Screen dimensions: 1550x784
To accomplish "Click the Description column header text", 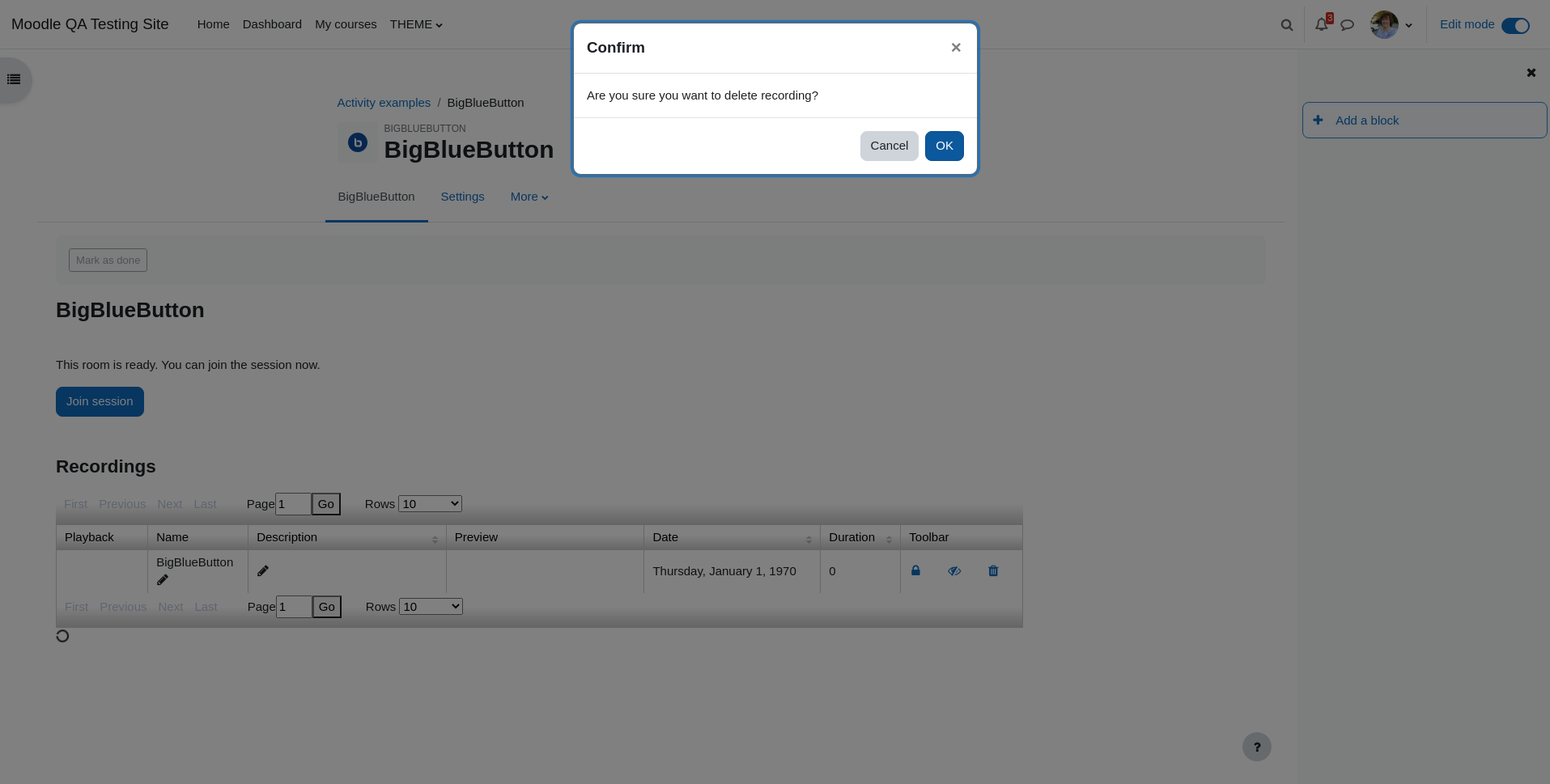I will tap(287, 537).
